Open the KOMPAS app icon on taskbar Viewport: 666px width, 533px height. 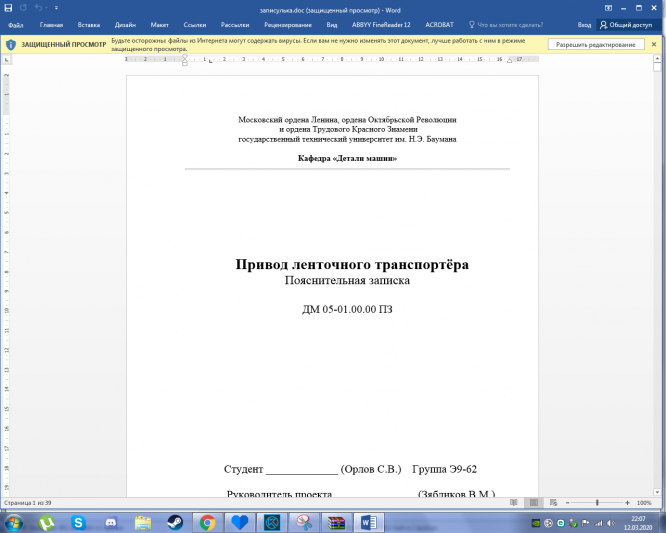coord(272,522)
